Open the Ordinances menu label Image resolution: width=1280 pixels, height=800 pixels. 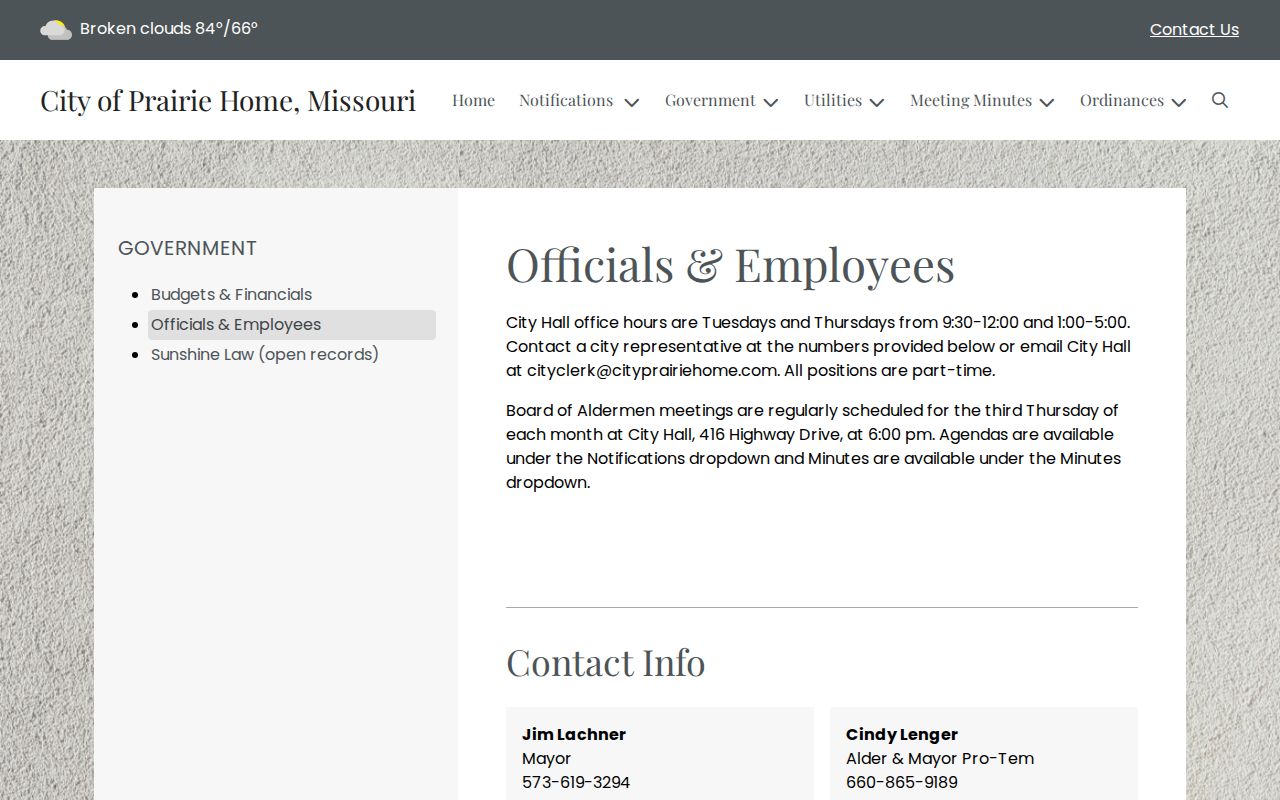[x=1122, y=100]
